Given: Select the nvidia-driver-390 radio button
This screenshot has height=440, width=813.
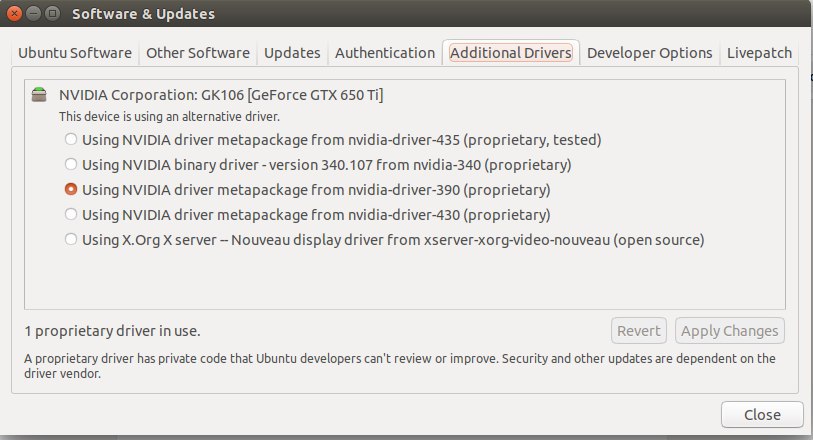Looking at the screenshot, I should (x=71, y=189).
